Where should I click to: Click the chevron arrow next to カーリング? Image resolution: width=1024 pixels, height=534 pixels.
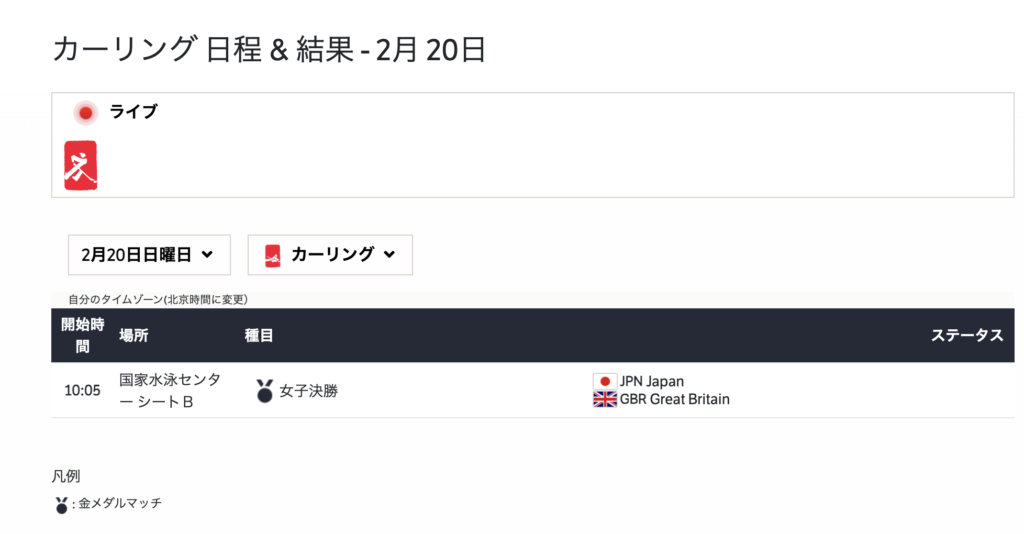390,255
